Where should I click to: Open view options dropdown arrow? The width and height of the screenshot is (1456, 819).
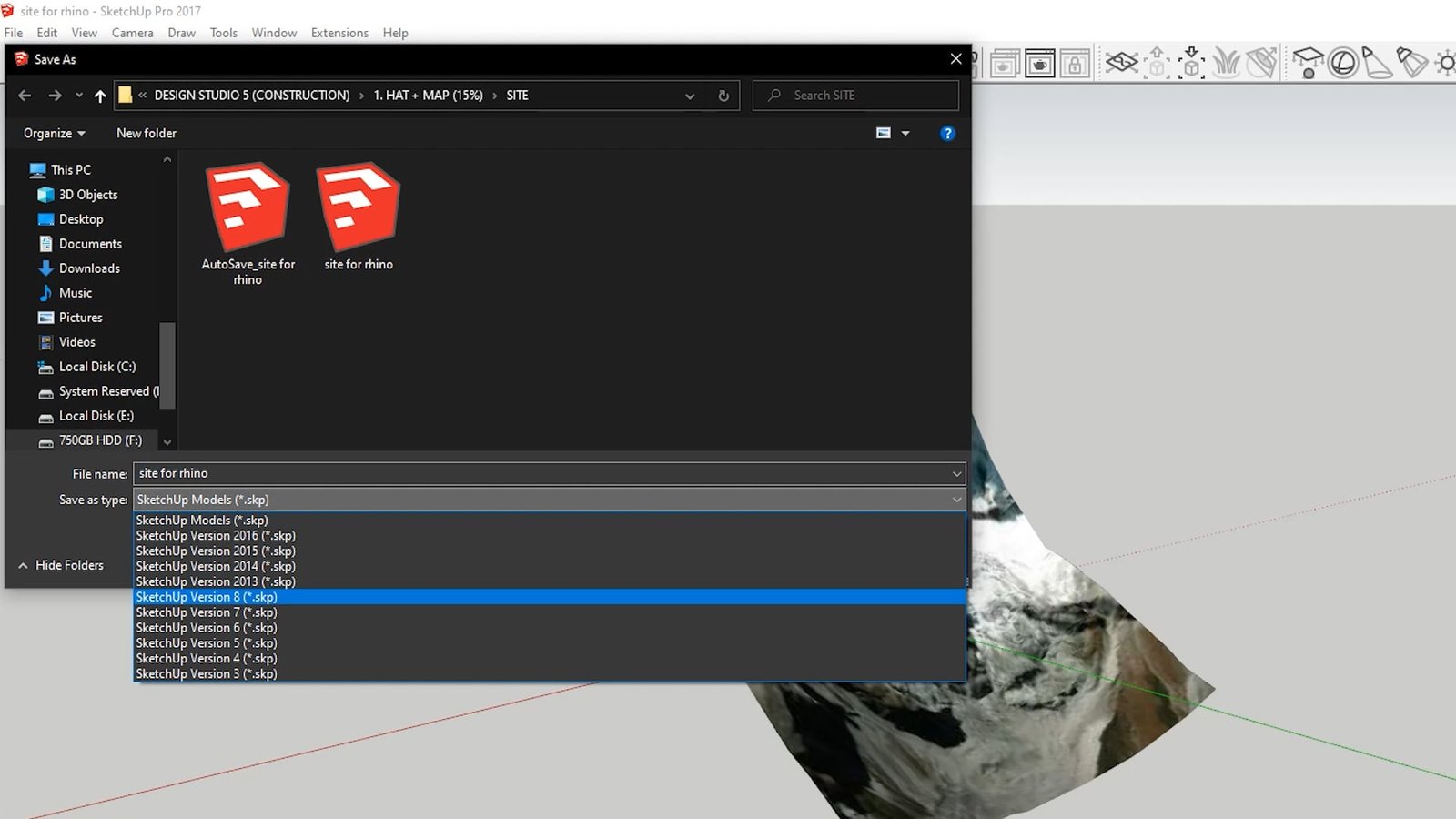(x=905, y=133)
